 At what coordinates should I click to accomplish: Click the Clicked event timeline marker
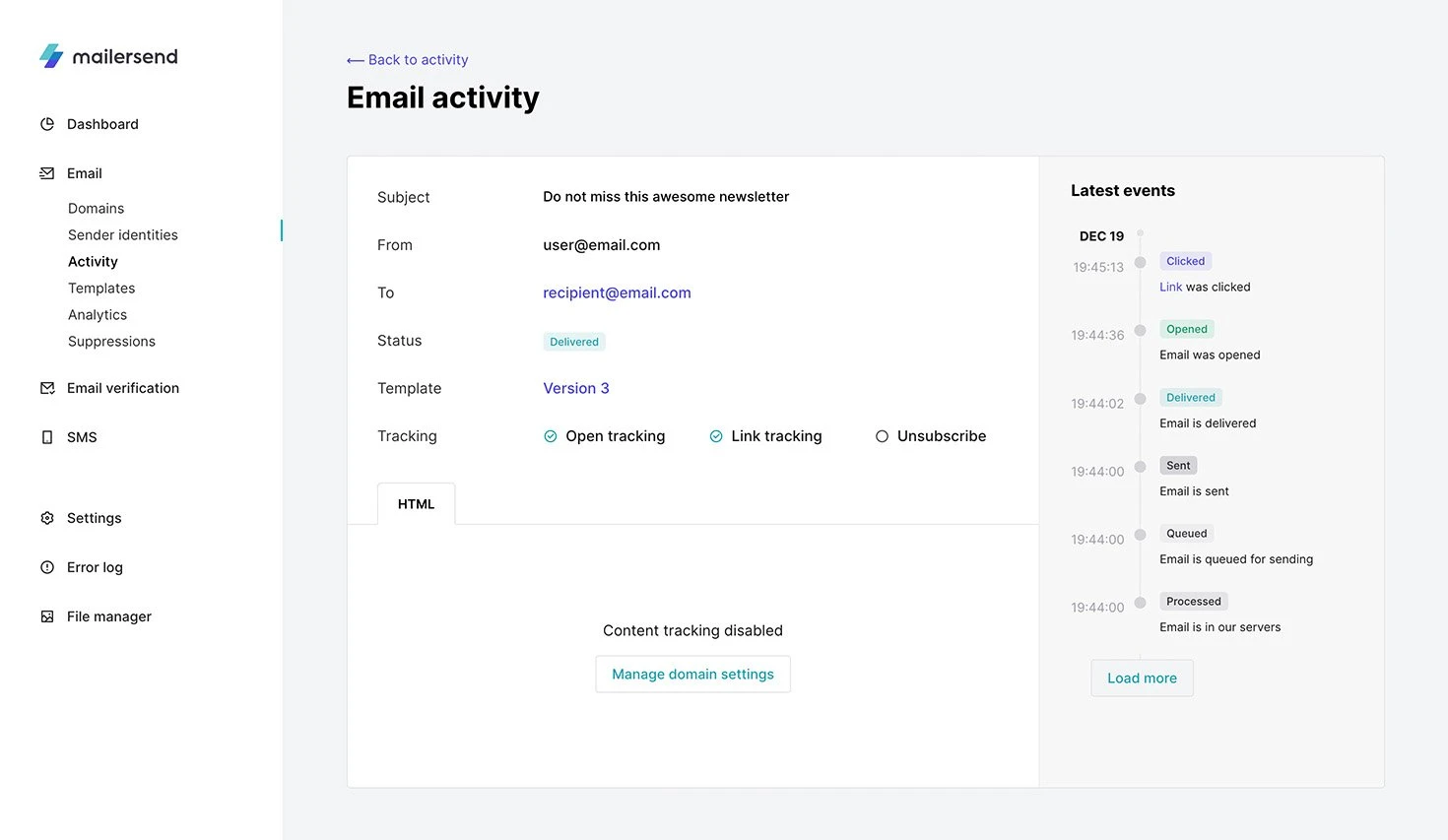(x=1140, y=263)
